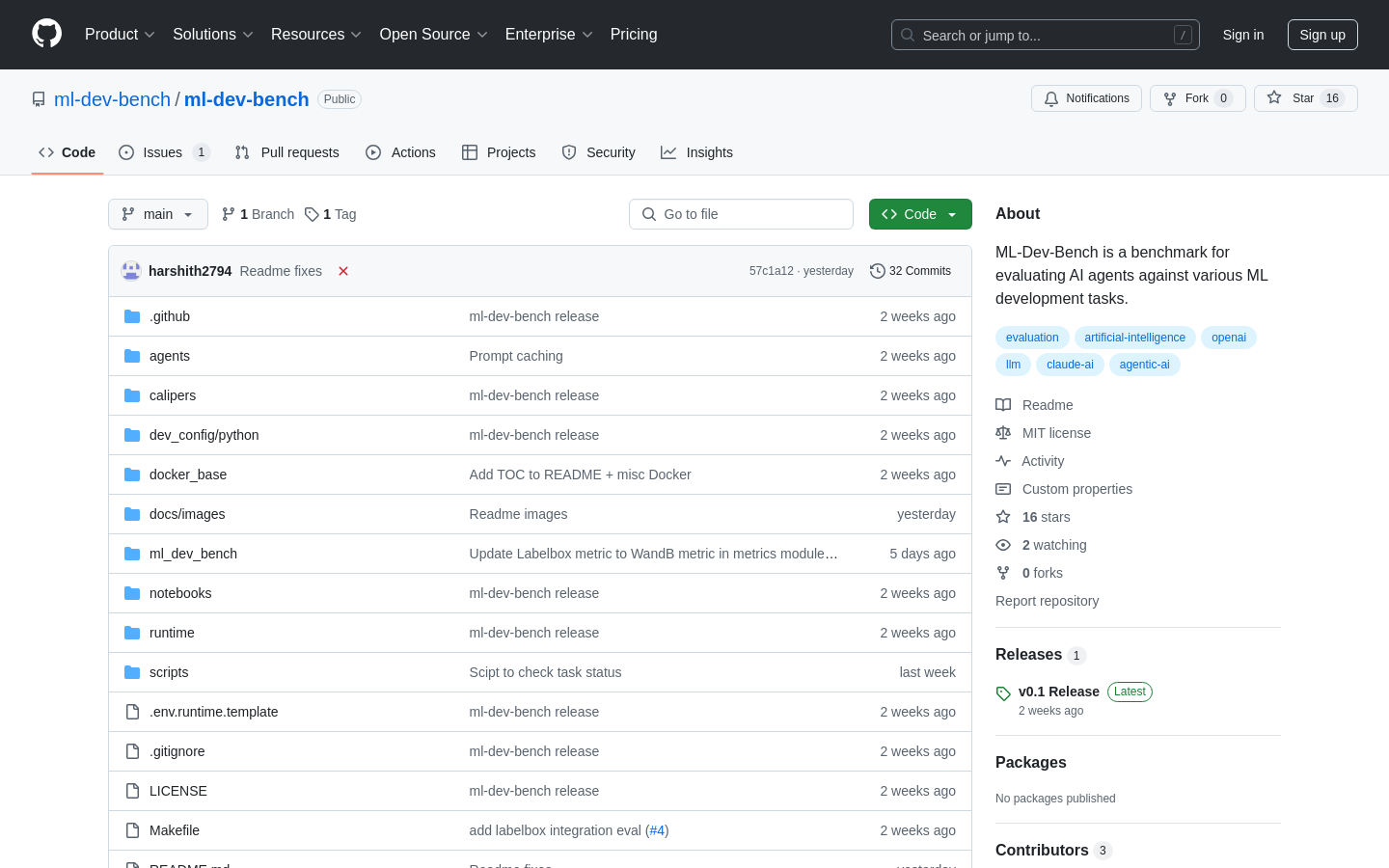Viewport: 1389px width, 868px height.
Task: Open the #4 pull request link
Action: [657, 830]
